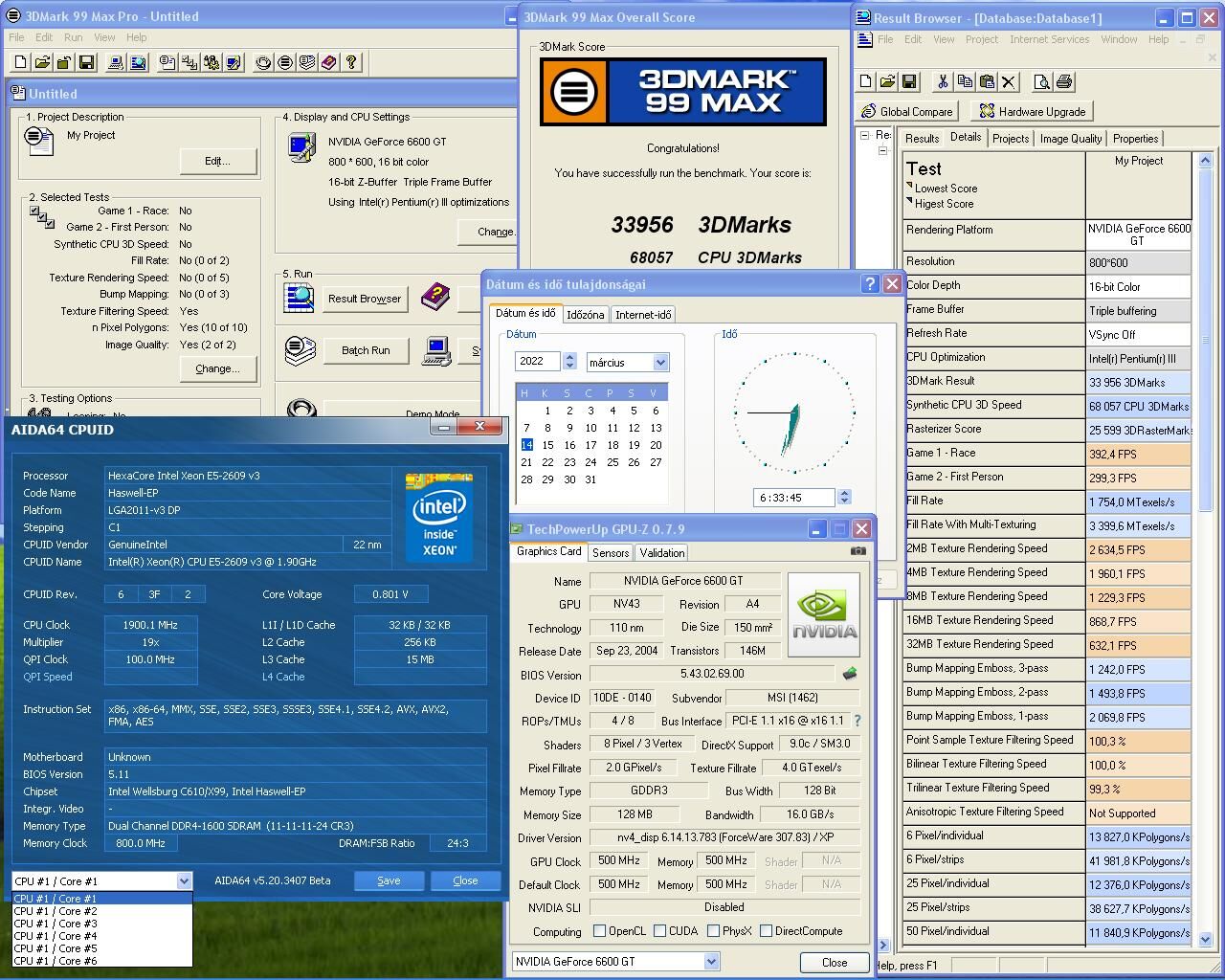Click Save icon in Result Browser toolbar

click(x=910, y=82)
